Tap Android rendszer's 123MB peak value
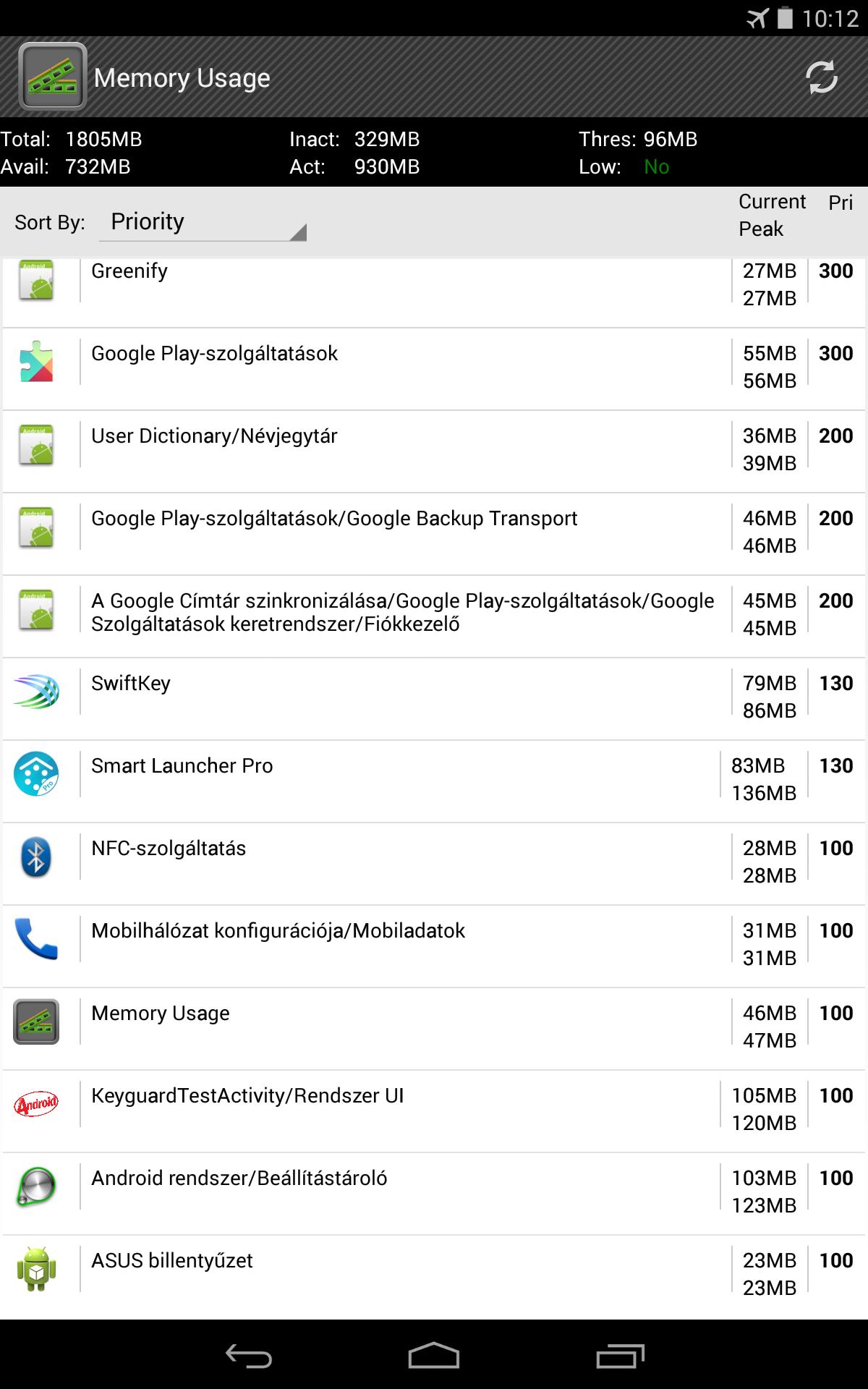 point(764,1205)
